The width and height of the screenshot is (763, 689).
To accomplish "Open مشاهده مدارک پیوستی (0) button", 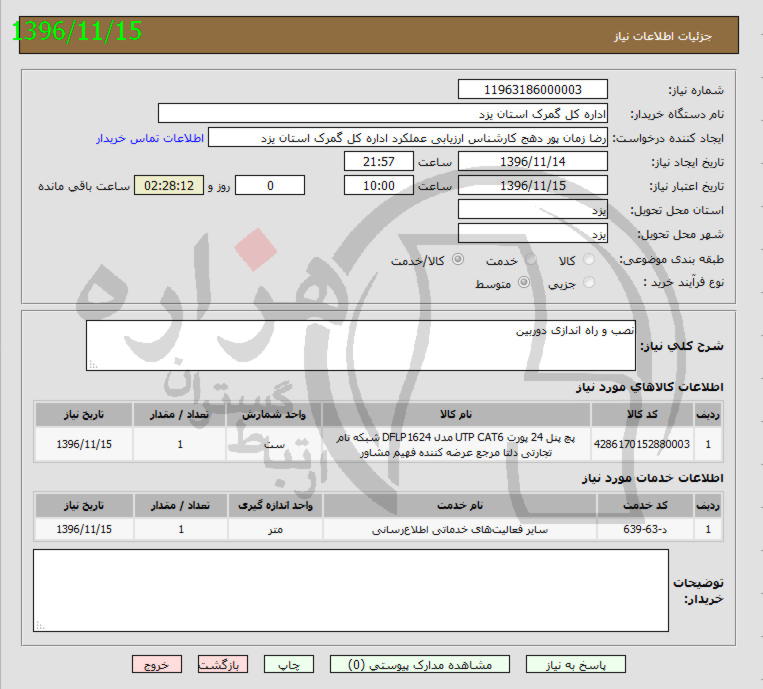I will pos(420,665).
